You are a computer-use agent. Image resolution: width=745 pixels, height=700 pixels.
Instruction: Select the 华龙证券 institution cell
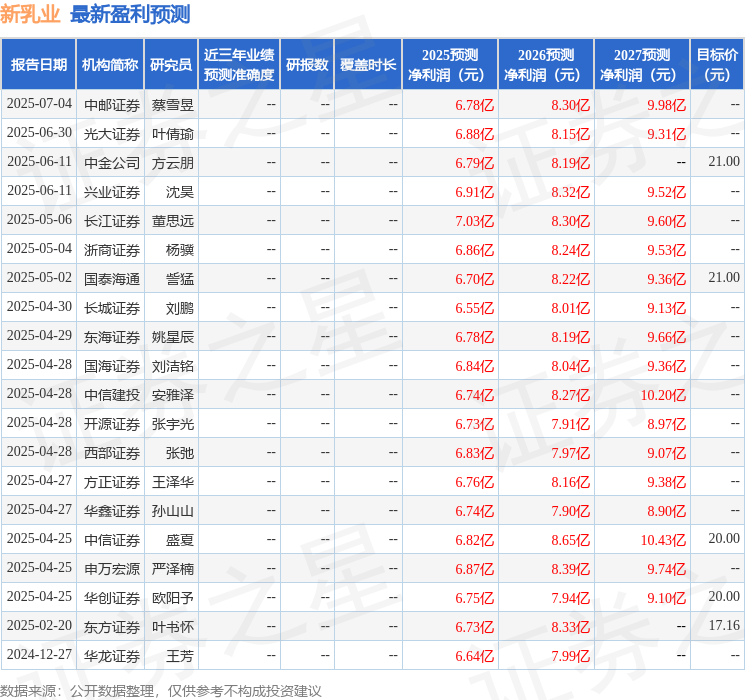click(x=112, y=656)
